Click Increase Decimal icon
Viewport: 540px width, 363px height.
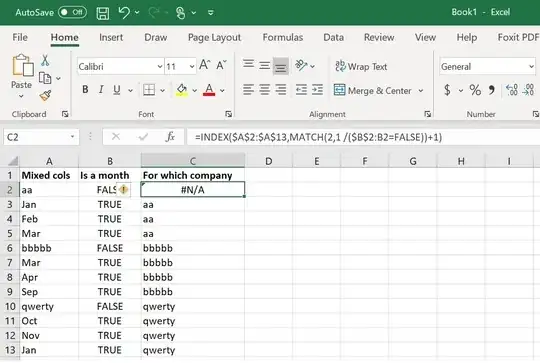[x=512, y=90]
